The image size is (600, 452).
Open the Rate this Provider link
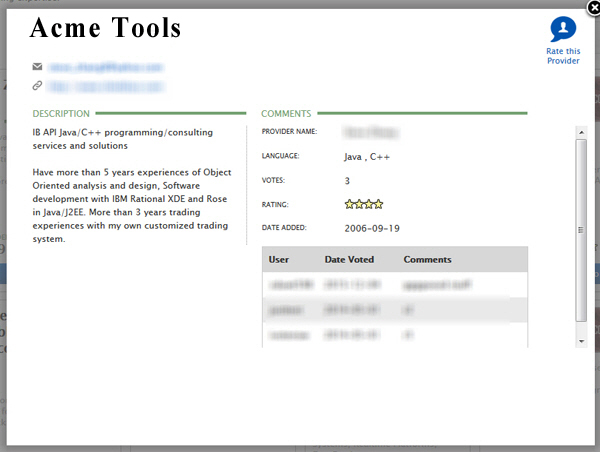click(x=563, y=56)
